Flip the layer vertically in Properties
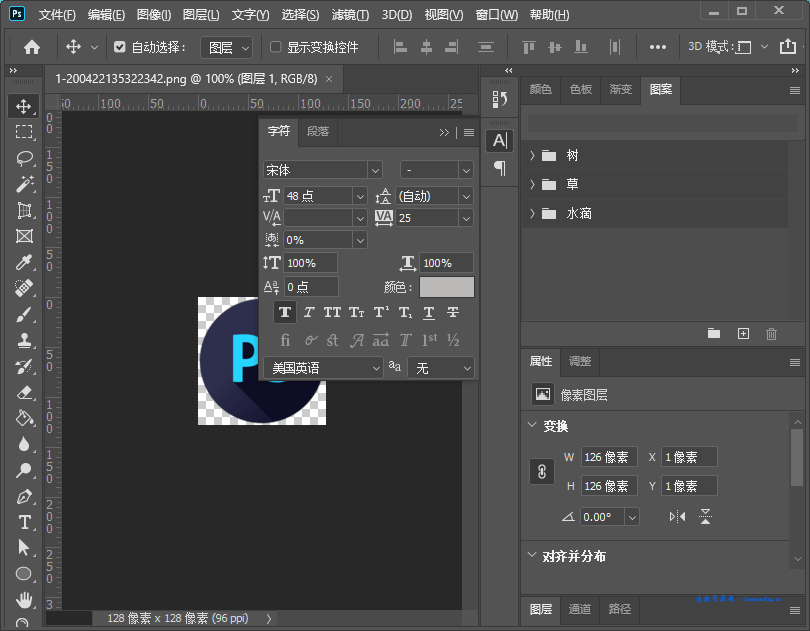The image size is (810, 631). point(705,516)
